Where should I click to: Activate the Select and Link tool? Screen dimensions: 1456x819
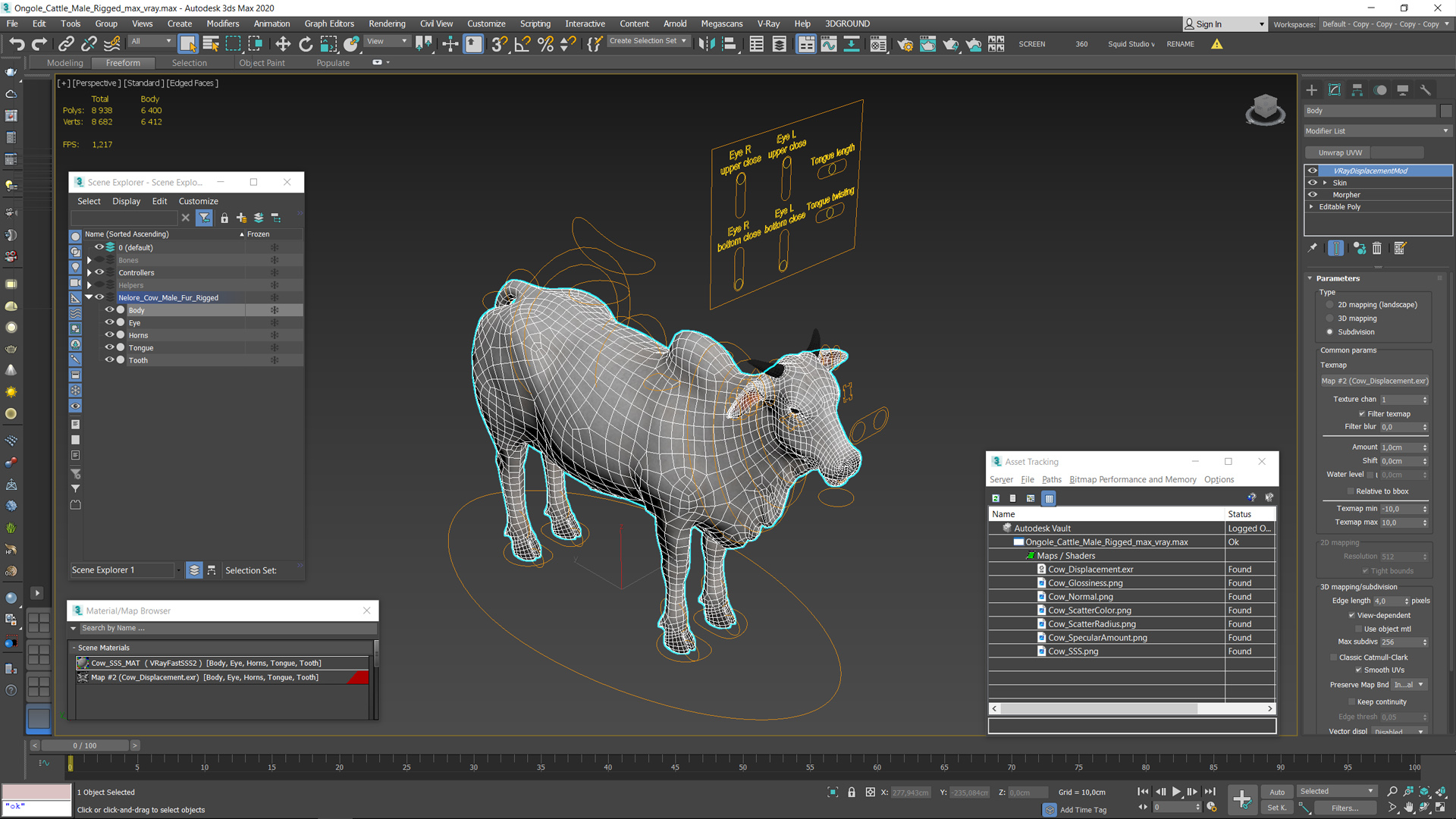[66, 44]
